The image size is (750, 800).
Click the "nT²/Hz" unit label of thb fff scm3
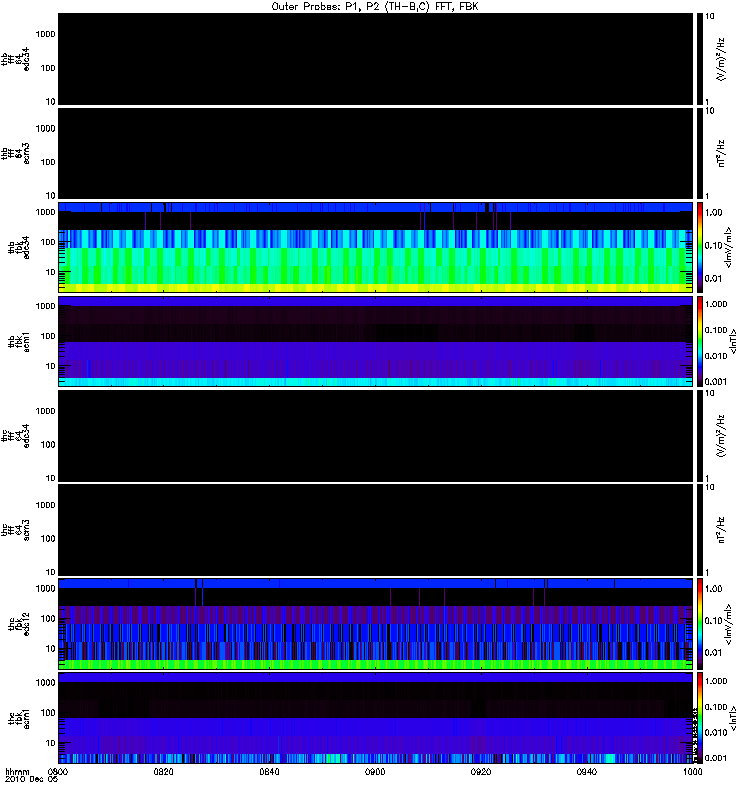721,154
